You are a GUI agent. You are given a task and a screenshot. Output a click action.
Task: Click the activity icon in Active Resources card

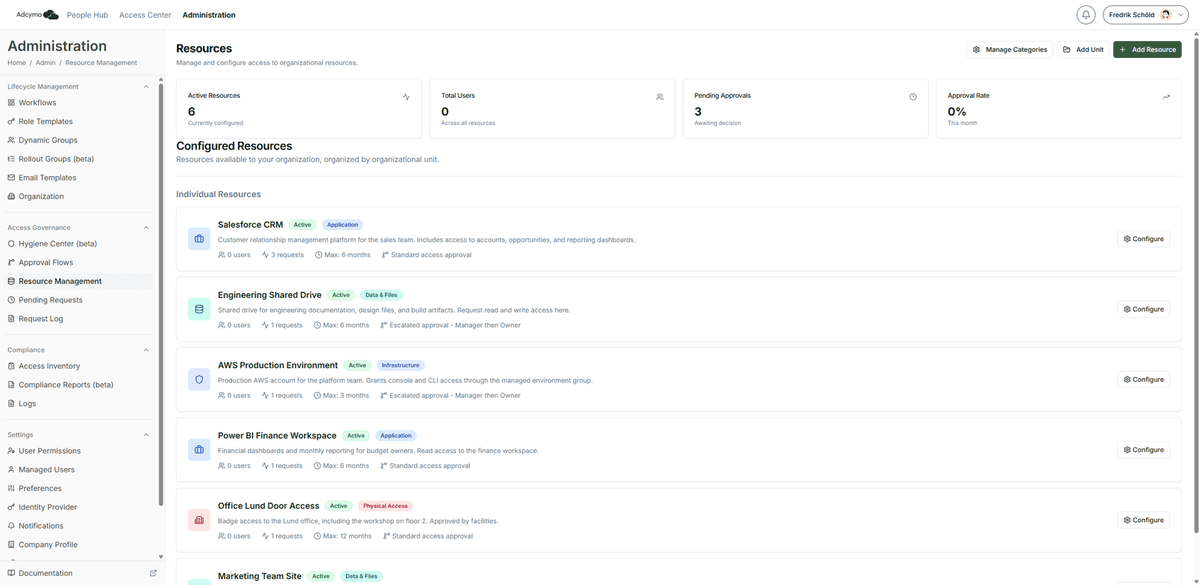[x=406, y=97]
